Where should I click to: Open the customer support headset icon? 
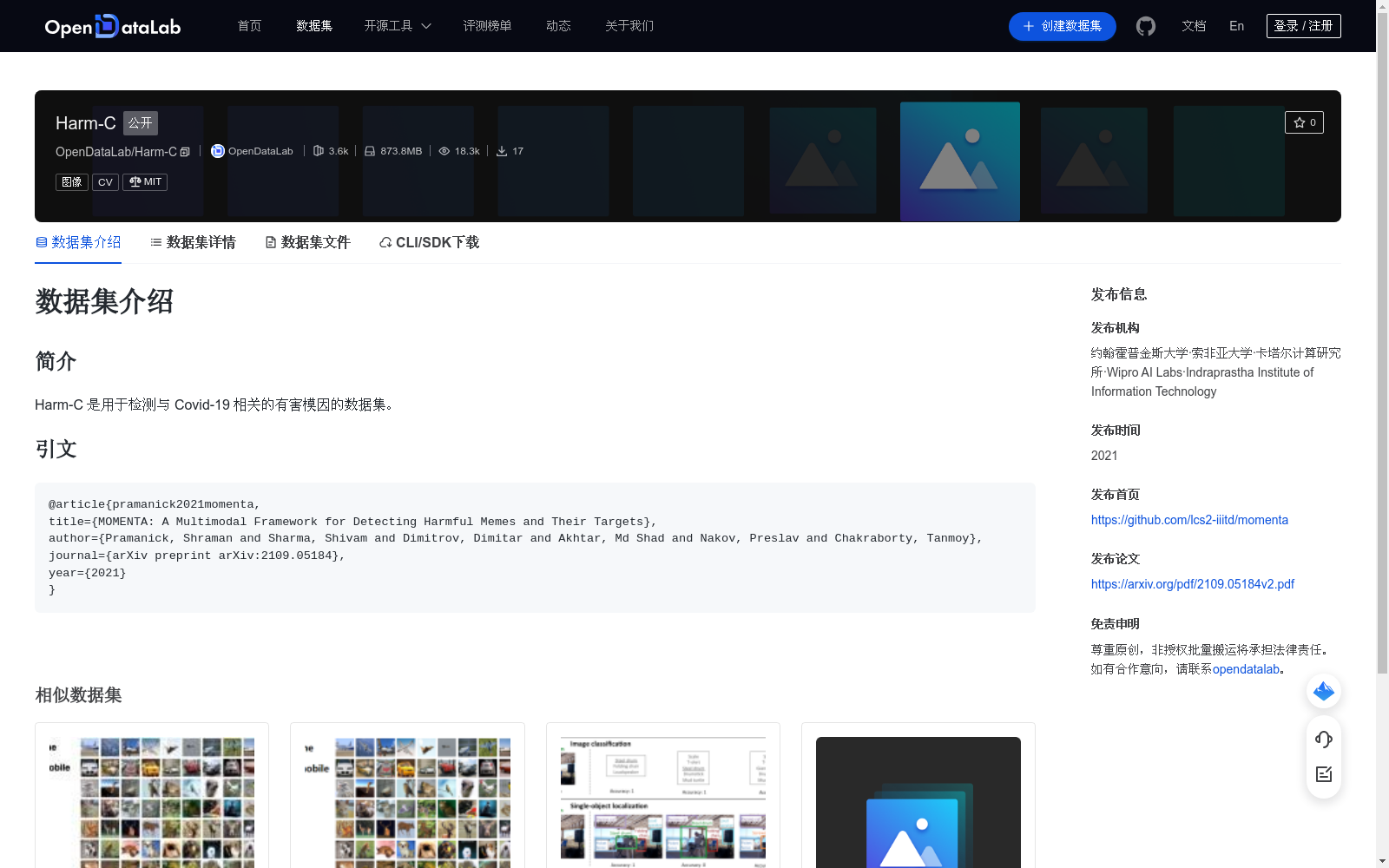[1324, 740]
